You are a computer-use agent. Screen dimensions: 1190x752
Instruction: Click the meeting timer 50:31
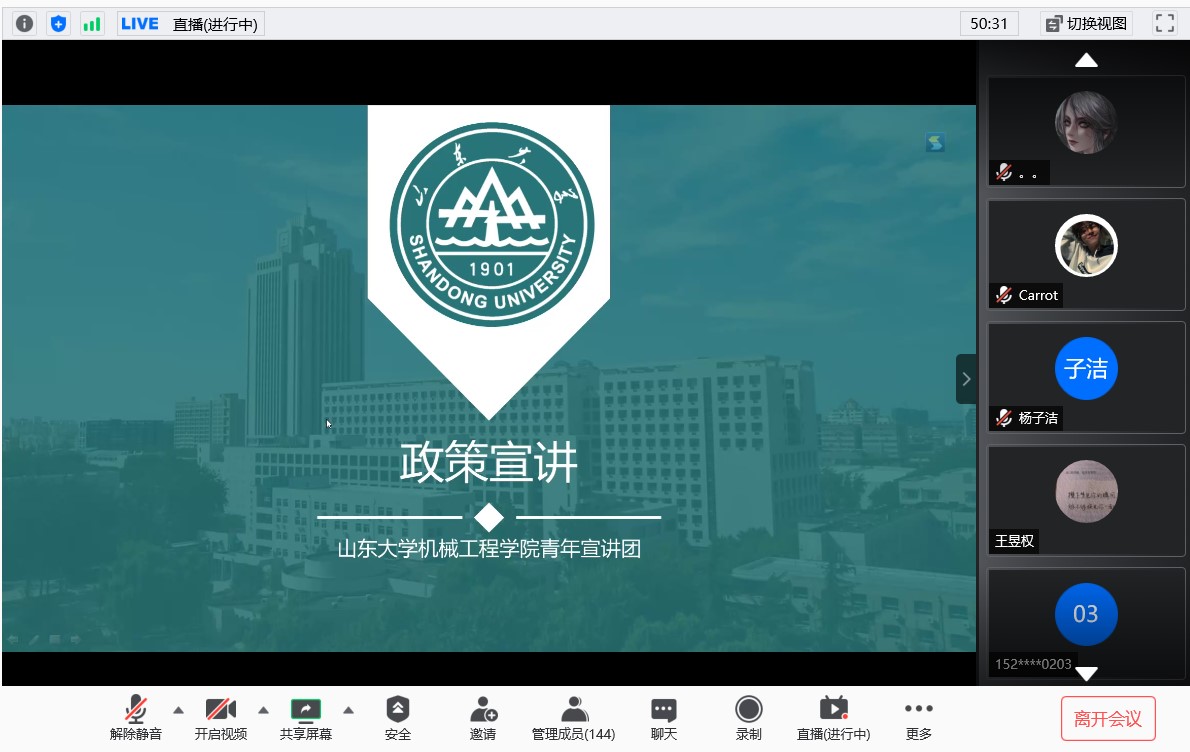tap(989, 24)
